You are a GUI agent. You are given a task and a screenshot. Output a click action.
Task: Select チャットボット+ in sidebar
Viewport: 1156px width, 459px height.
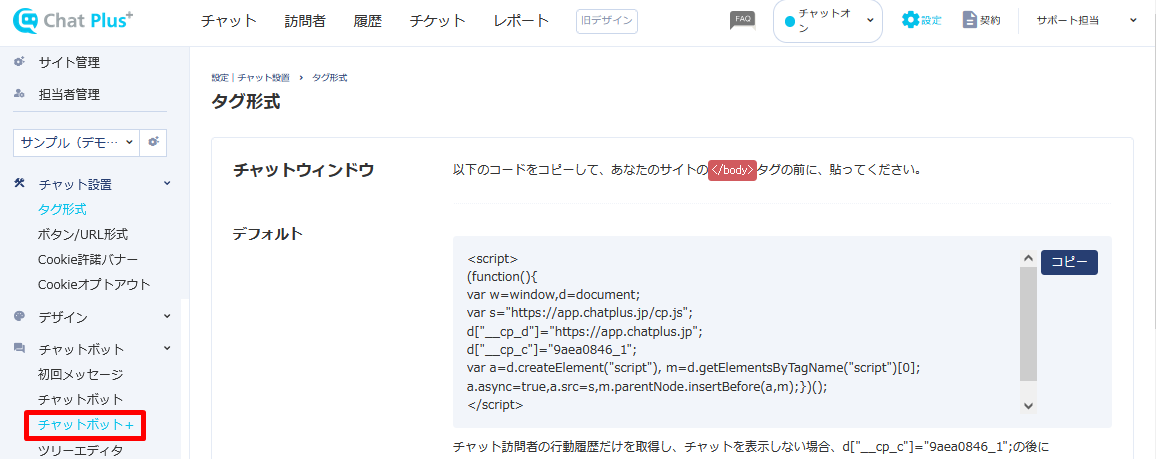click(x=86, y=425)
